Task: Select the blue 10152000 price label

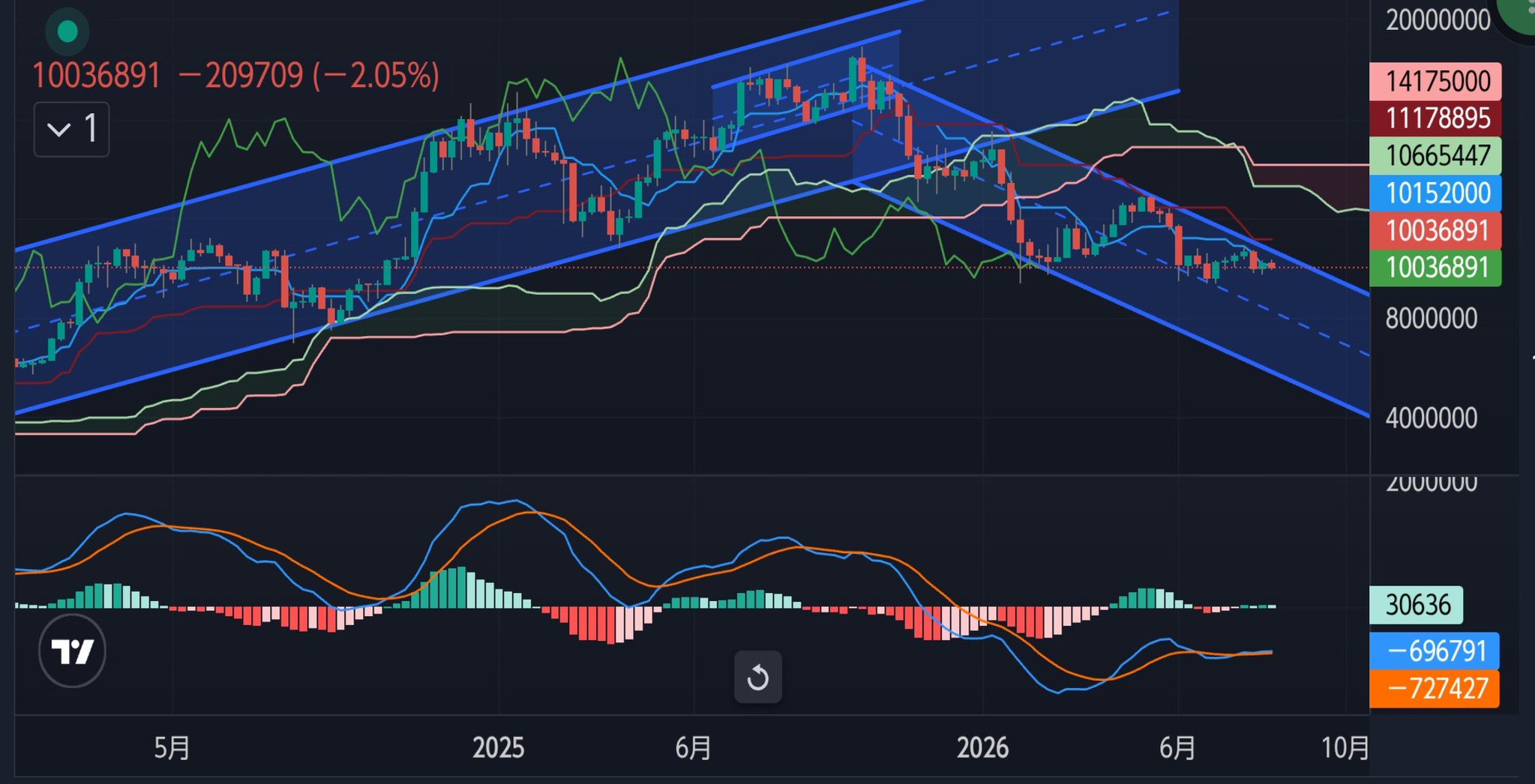Action: [1435, 193]
